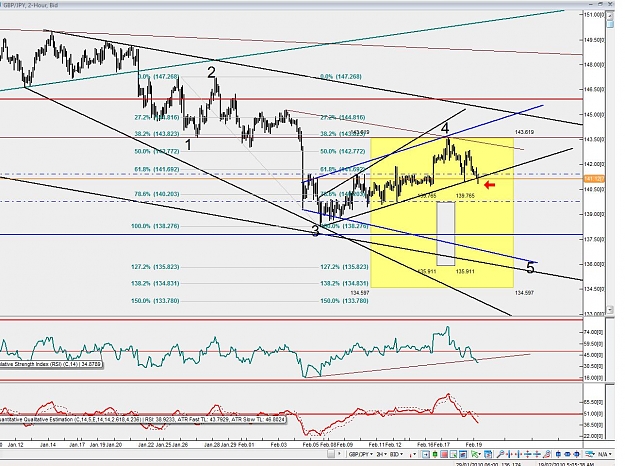
Task: Click the Relative Strength Index indicator label
Action: point(51,364)
